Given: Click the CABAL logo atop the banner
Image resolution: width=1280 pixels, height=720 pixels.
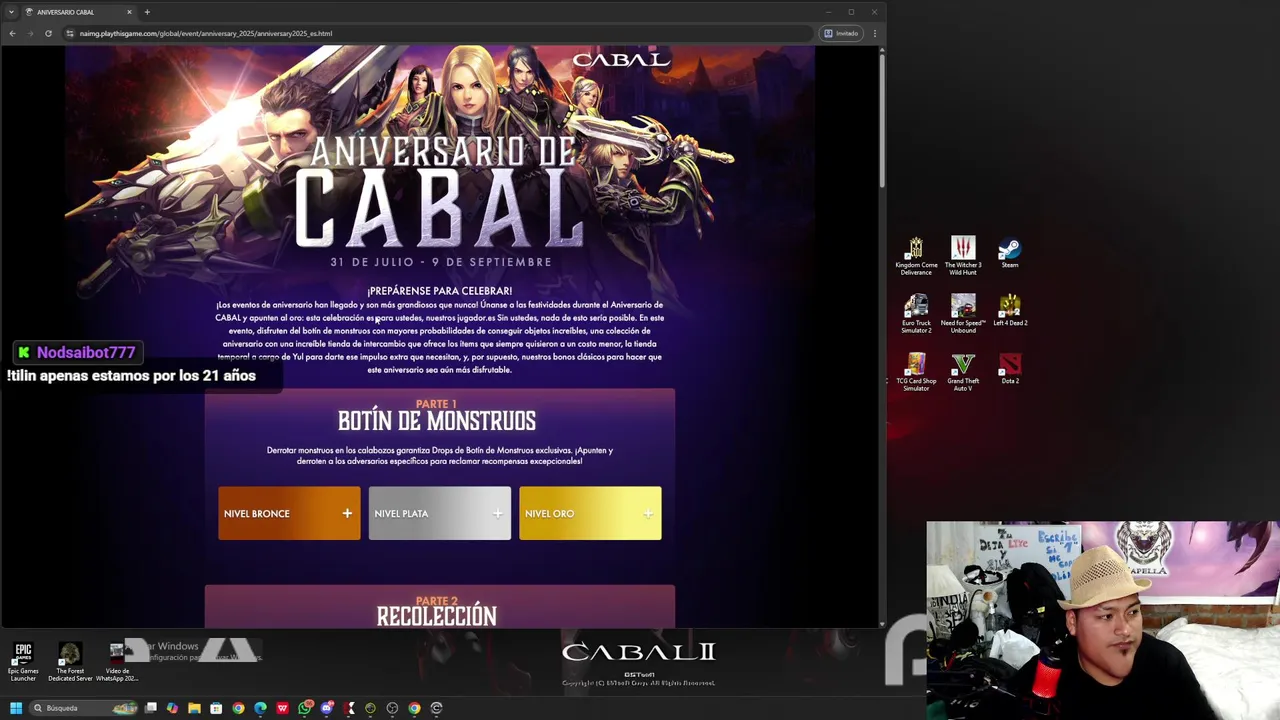Looking at the screenshot, I should (x=620, y=60).
